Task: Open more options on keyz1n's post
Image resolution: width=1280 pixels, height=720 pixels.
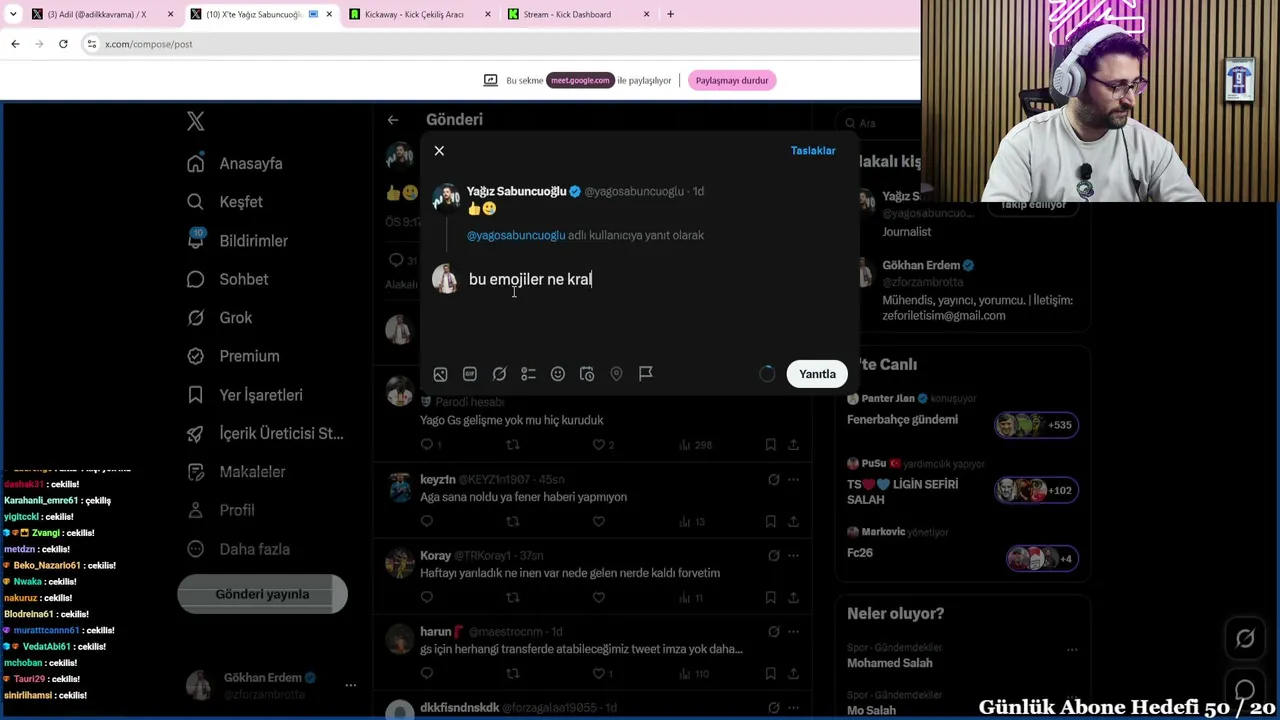Action: (x=793, y=480)
